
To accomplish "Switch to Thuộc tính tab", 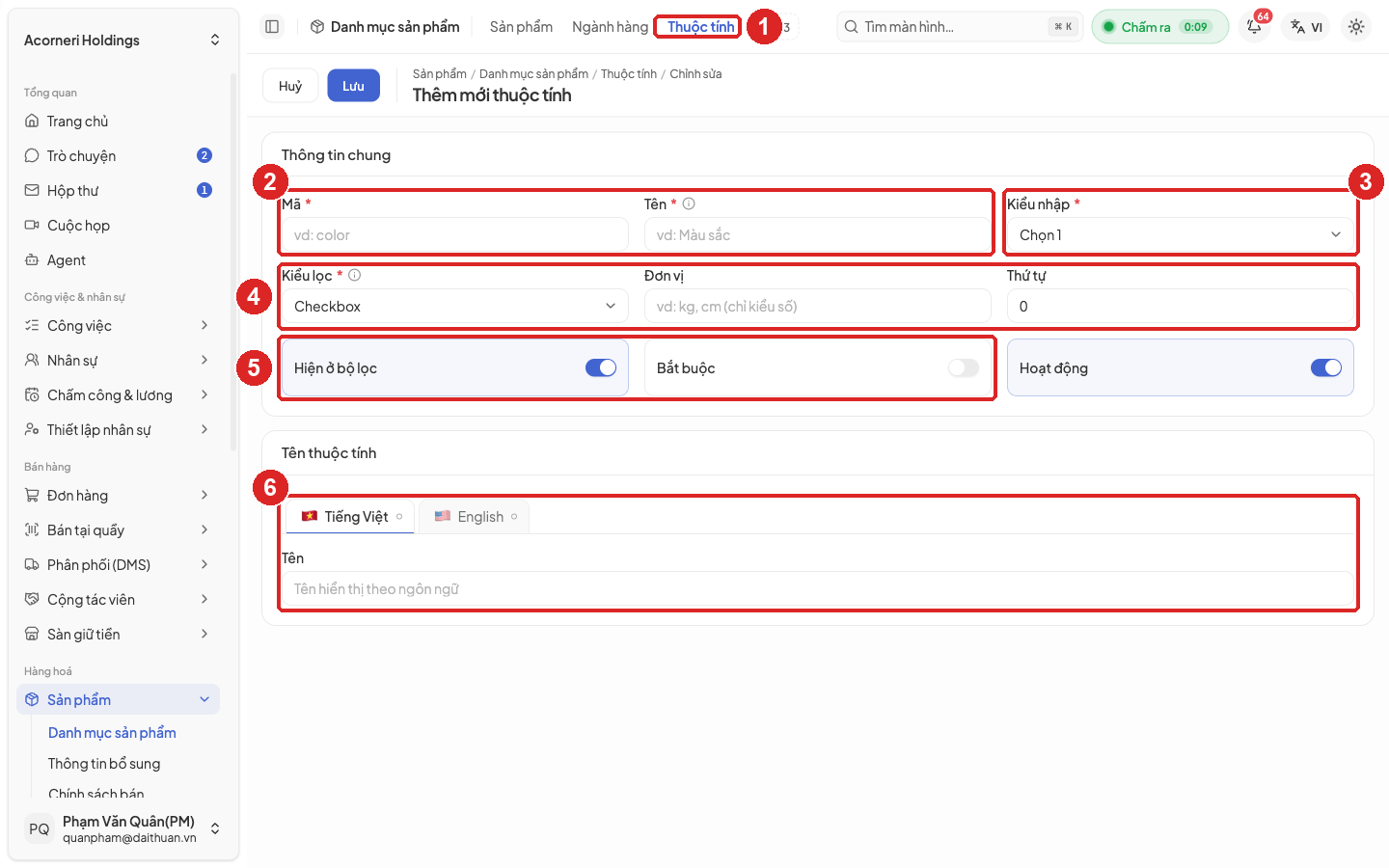I will (700, 27).
